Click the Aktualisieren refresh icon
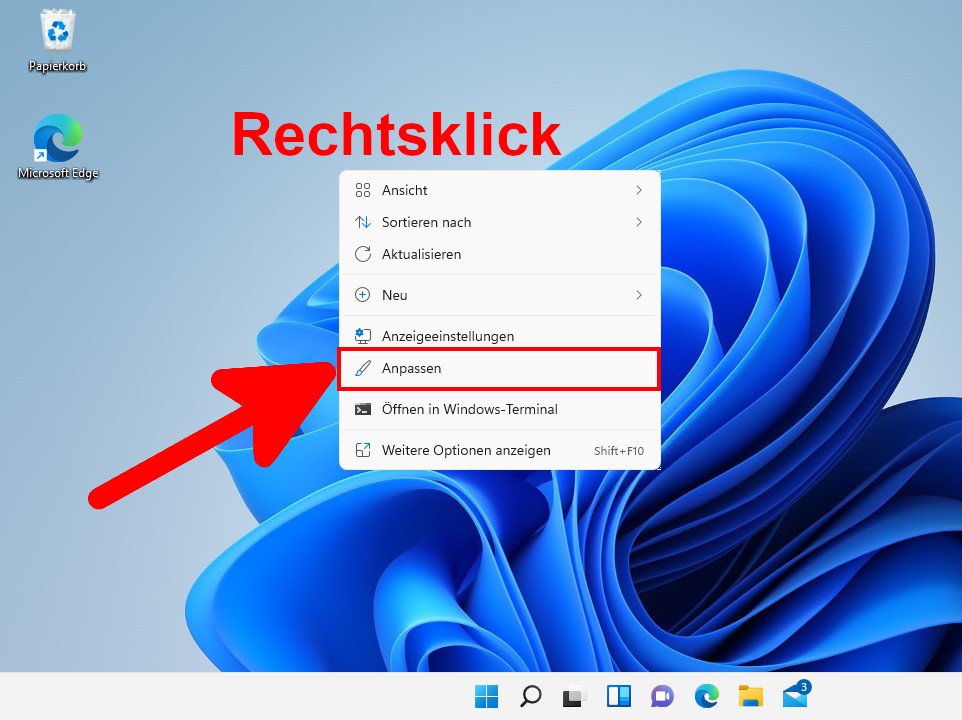Screen dimensions: 962x720 pyautogui.click(x=364, y=254)
